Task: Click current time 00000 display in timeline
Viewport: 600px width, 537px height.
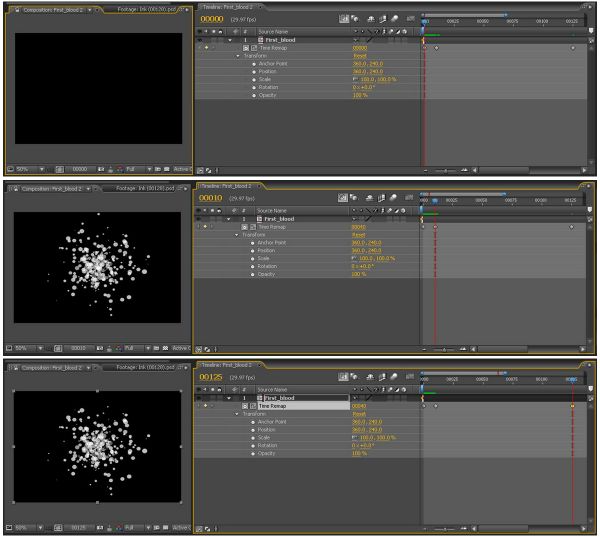Action: point(212,19)
